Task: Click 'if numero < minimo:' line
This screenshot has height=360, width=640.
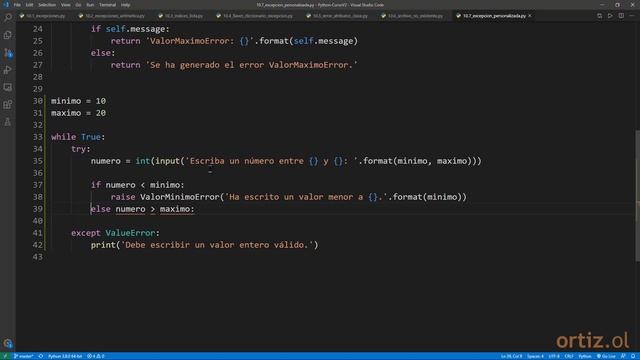Action: [138, 185]
